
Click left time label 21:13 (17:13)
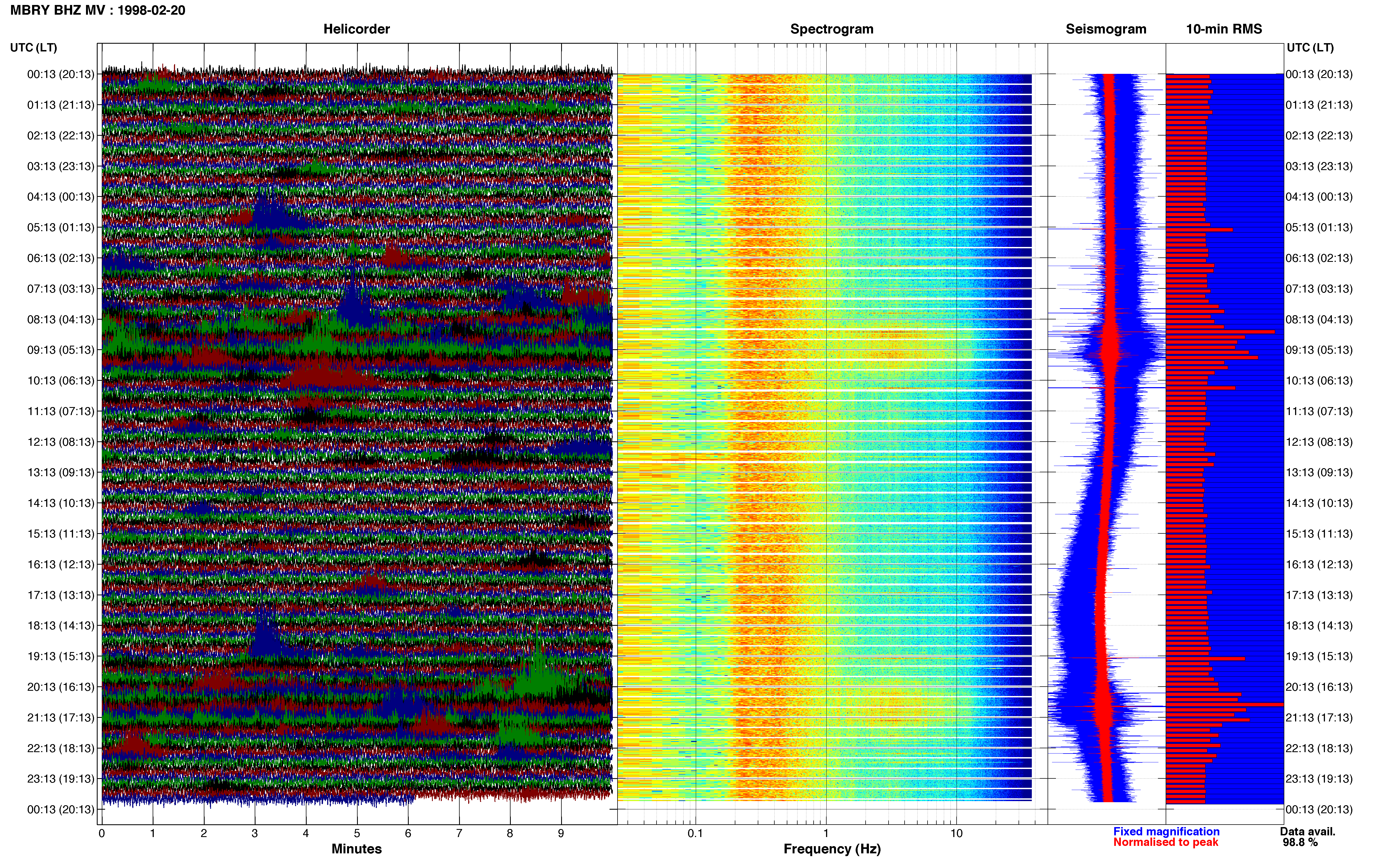click(61, 717)
